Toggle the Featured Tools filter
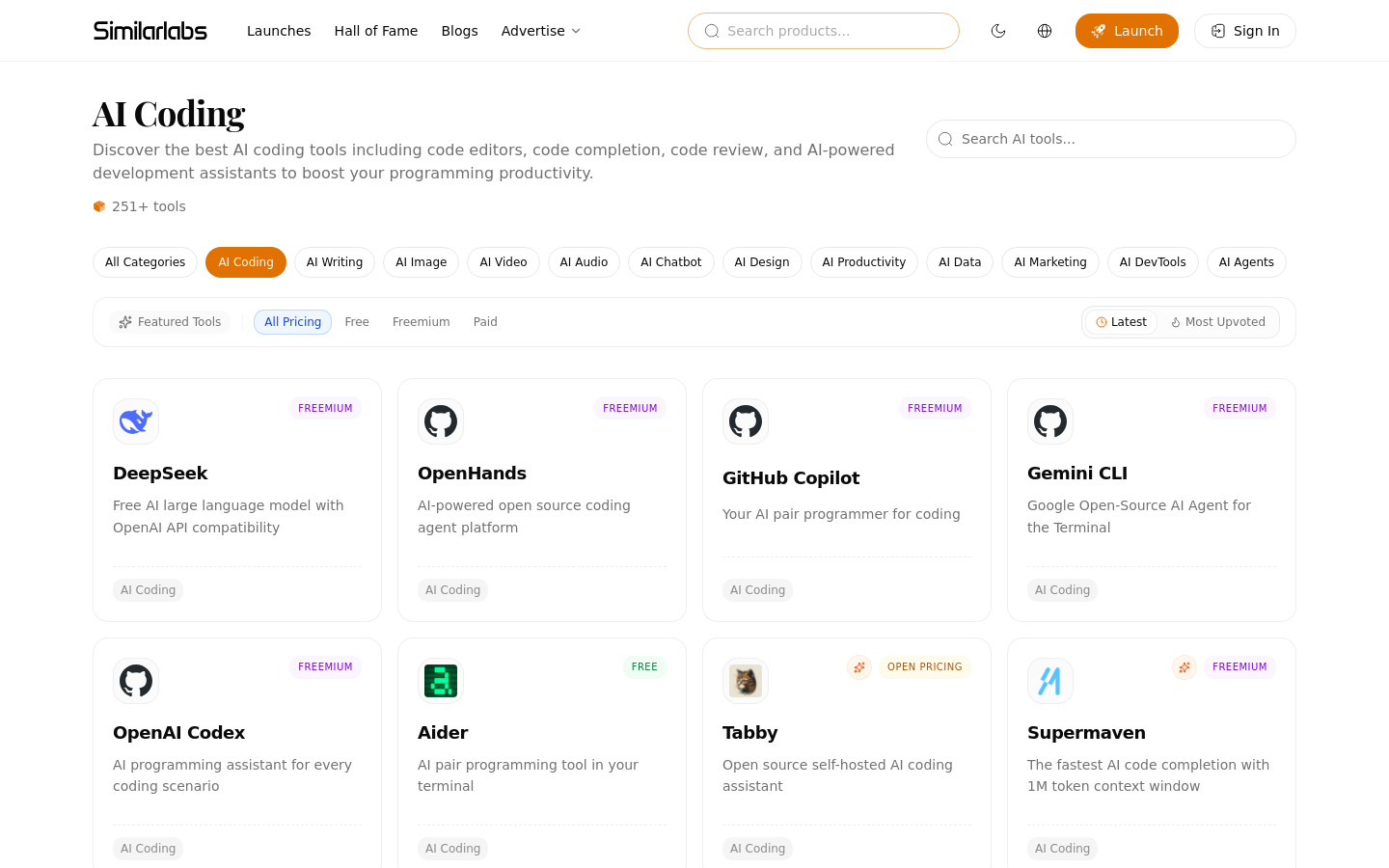The image size is (1389, 868). point(170,322)
